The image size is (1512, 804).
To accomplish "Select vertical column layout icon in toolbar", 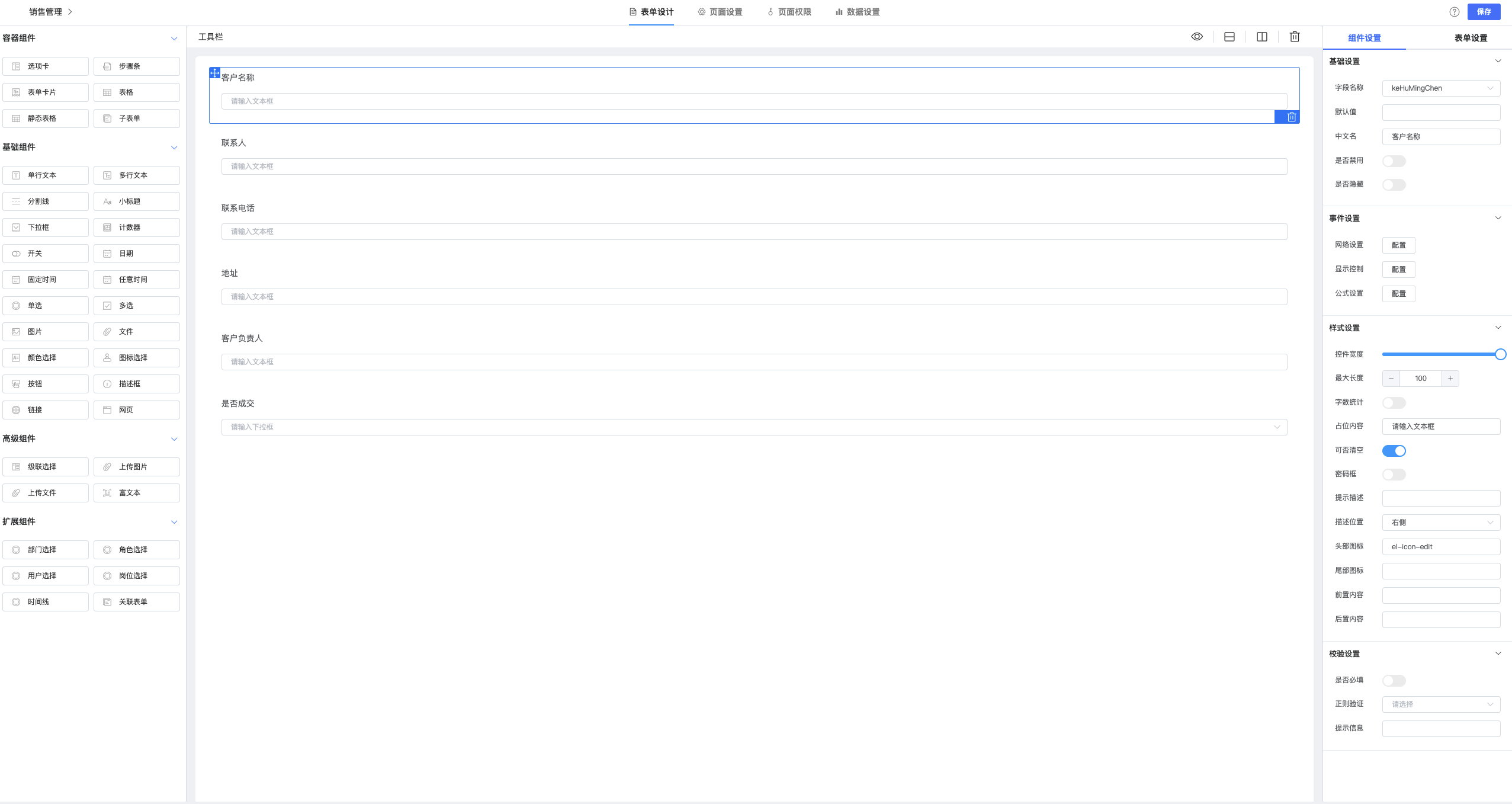I will 1262,37.
